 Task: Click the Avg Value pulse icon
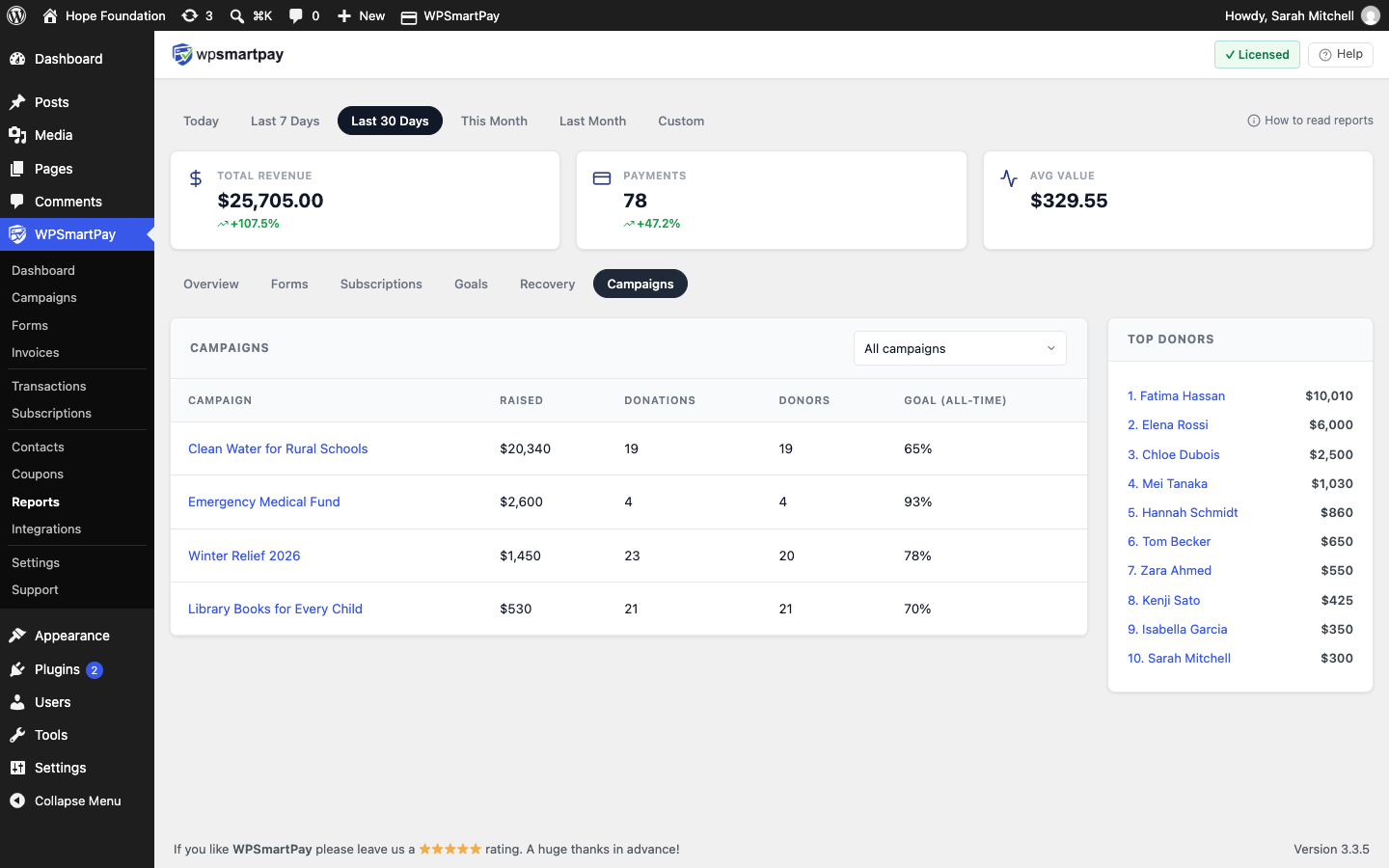point(1009,178)
